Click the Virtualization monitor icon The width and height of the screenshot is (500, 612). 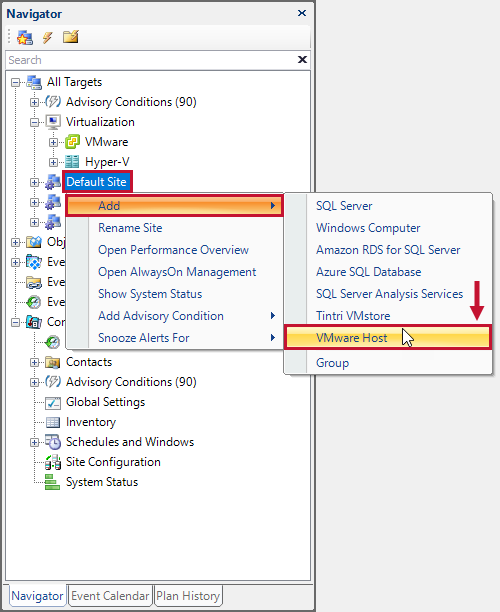click(53, 122)
